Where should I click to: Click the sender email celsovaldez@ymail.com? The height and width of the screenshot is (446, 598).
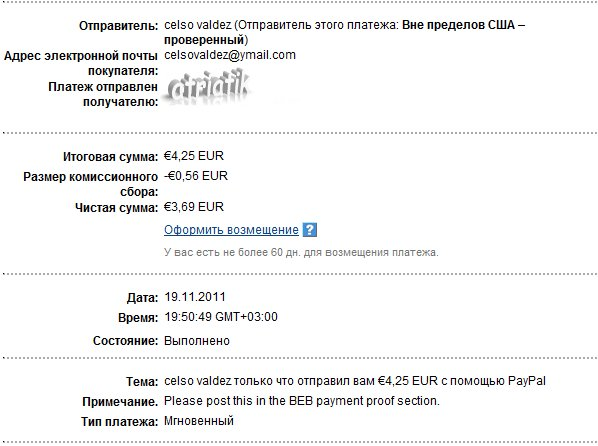point(230,55)
